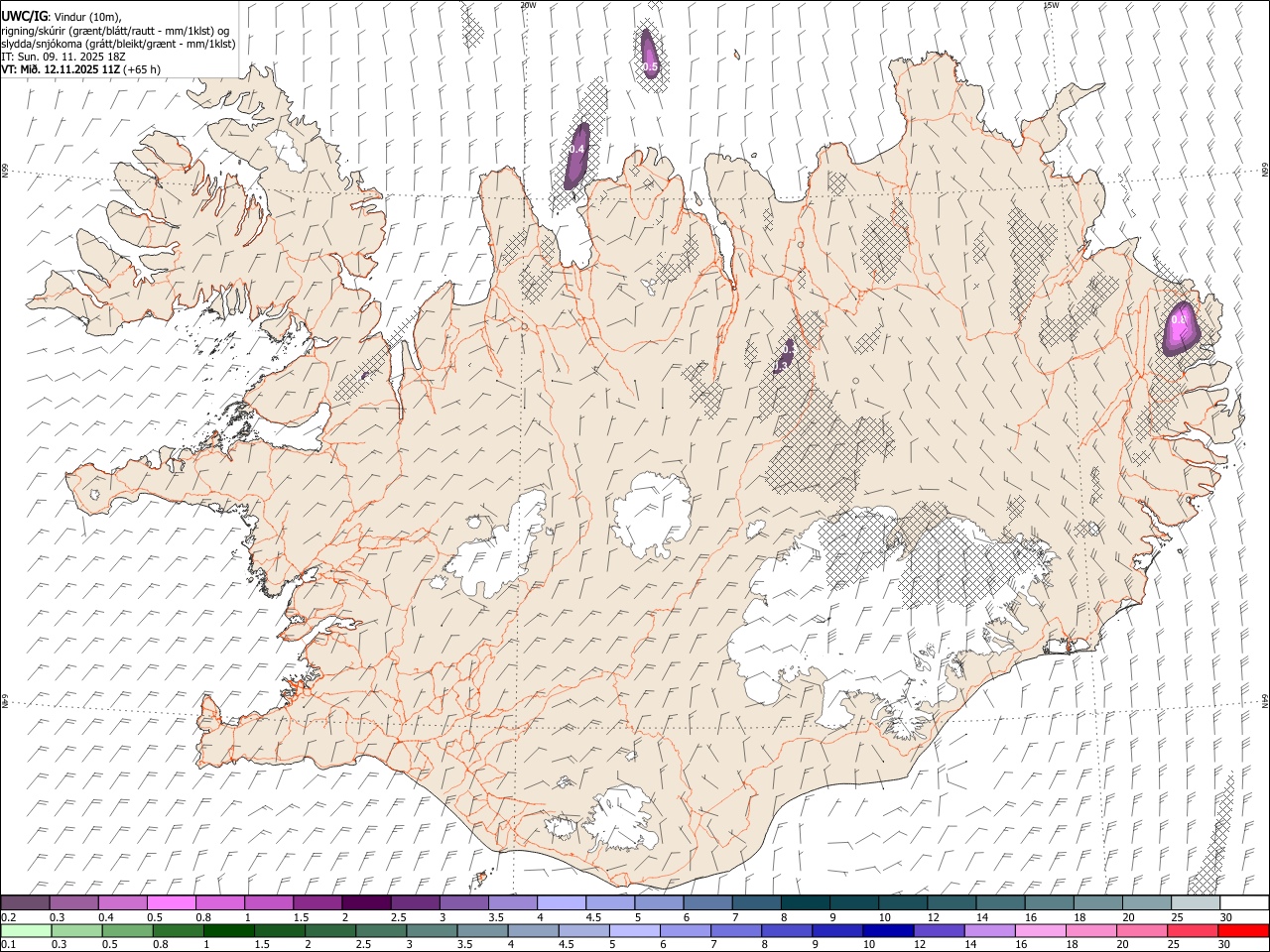Click the 'rigning/skúrir' legend description line
1270x952 pixels.
tap(116, 31)
